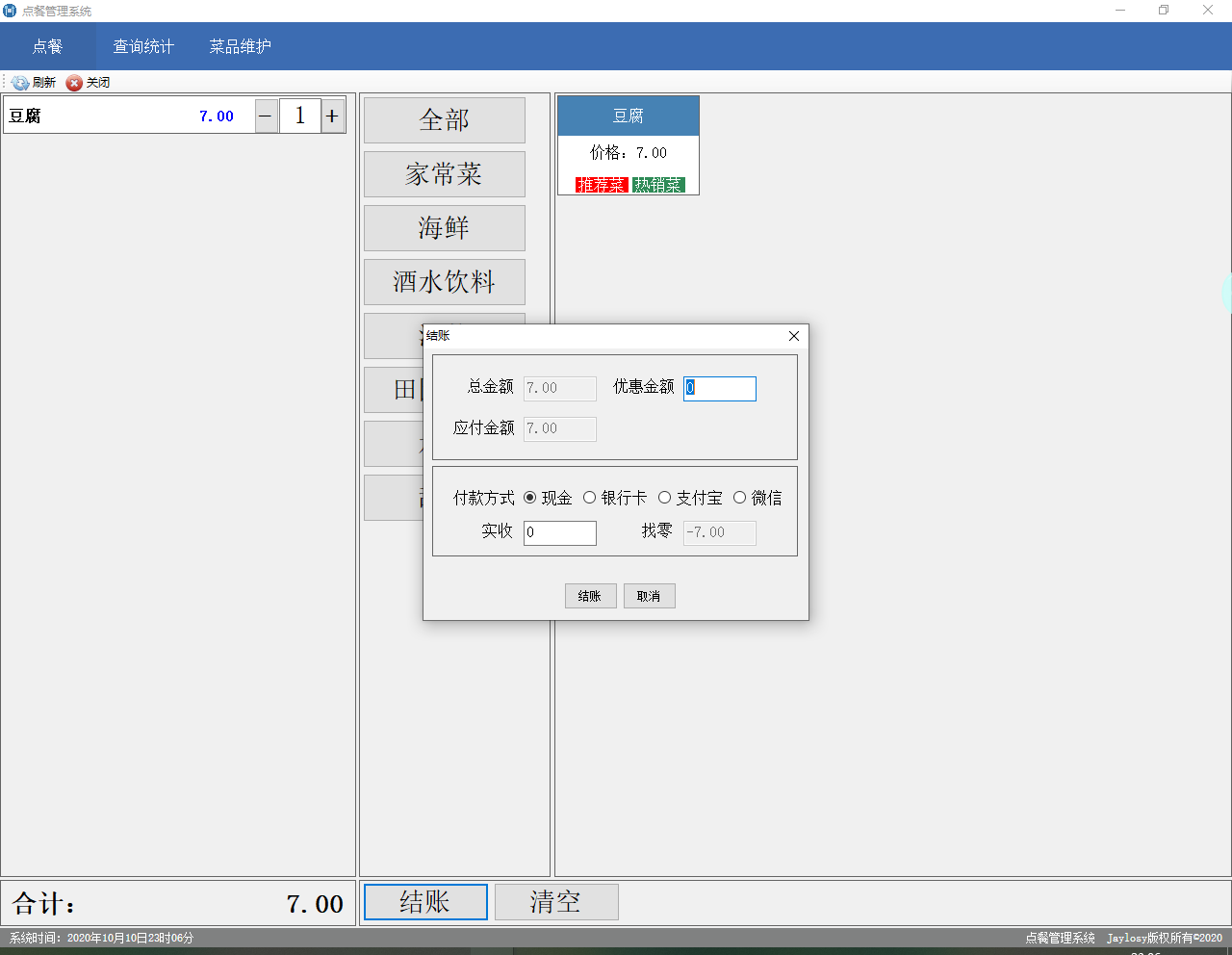
Task: Click the 应付金额 field showing 7.00
Action: pos(560,428)
